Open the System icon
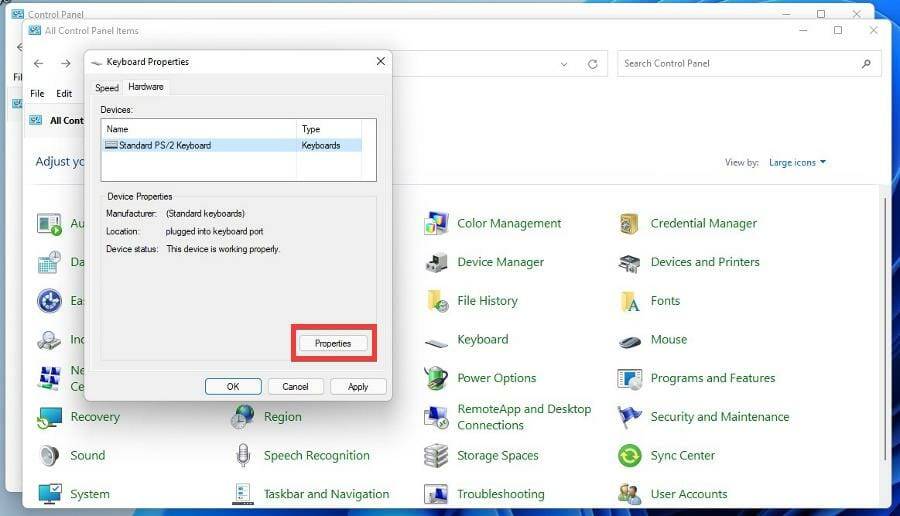The height and width of the screenshot is (516, 900). pos(50,494)
